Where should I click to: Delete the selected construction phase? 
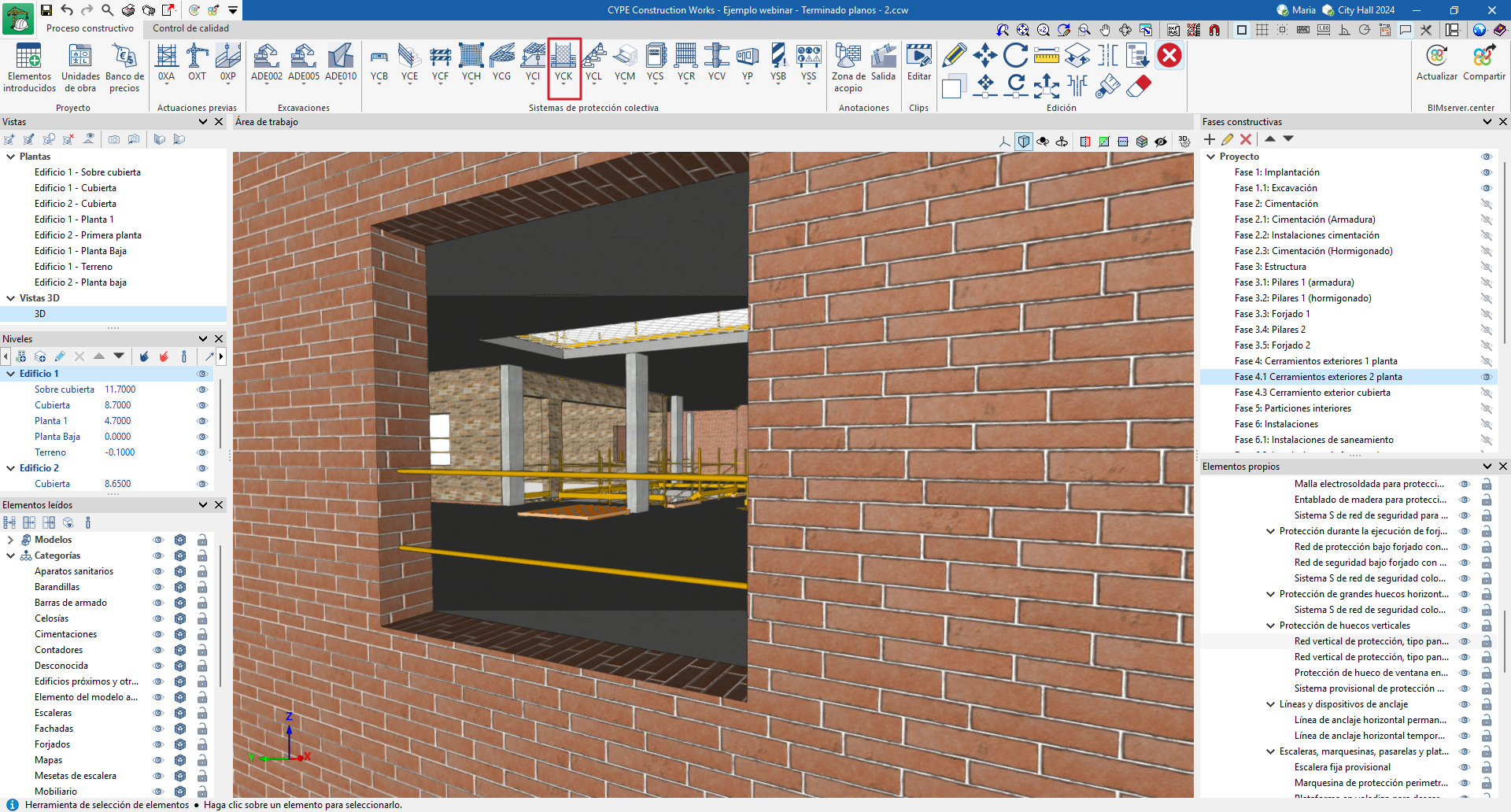tap(1246, 139)
